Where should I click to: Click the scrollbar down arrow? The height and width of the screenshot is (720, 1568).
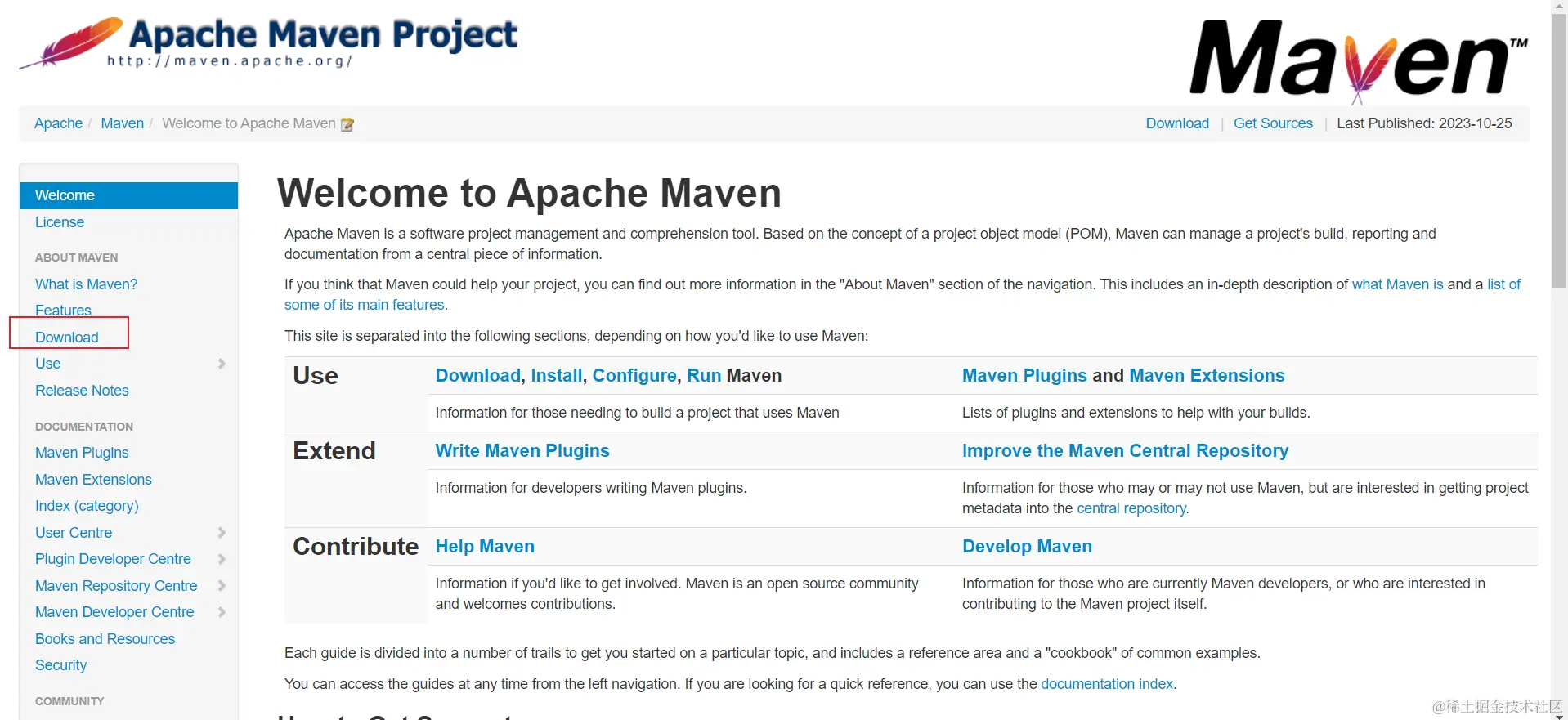point(1560,715)
